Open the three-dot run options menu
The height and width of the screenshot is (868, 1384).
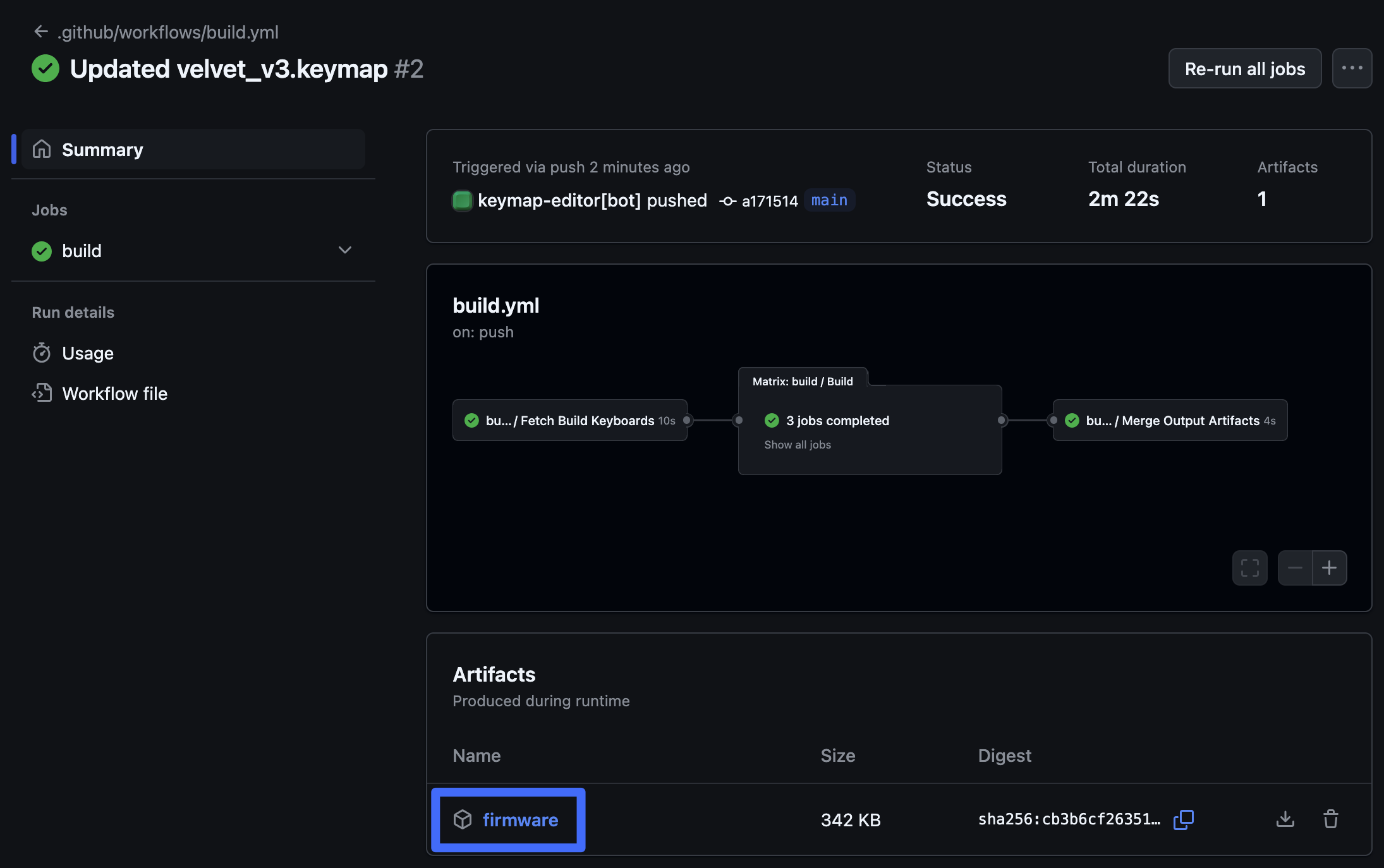pos(1352,68)
